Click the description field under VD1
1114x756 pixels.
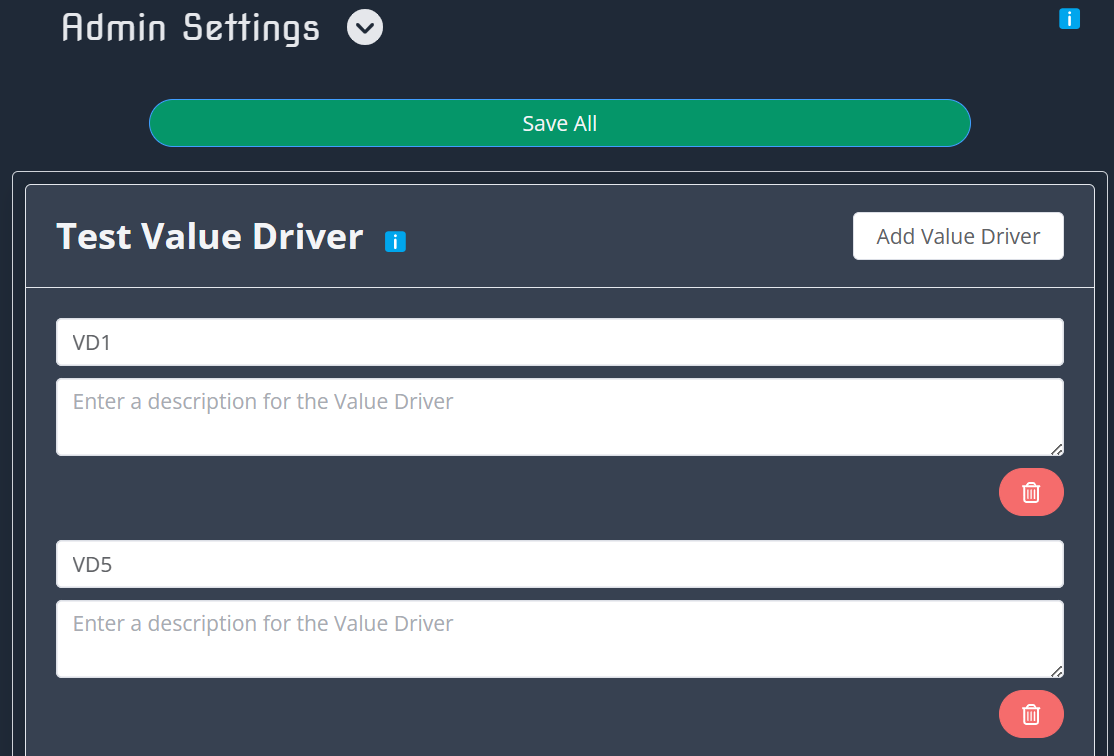coord(559,417)
